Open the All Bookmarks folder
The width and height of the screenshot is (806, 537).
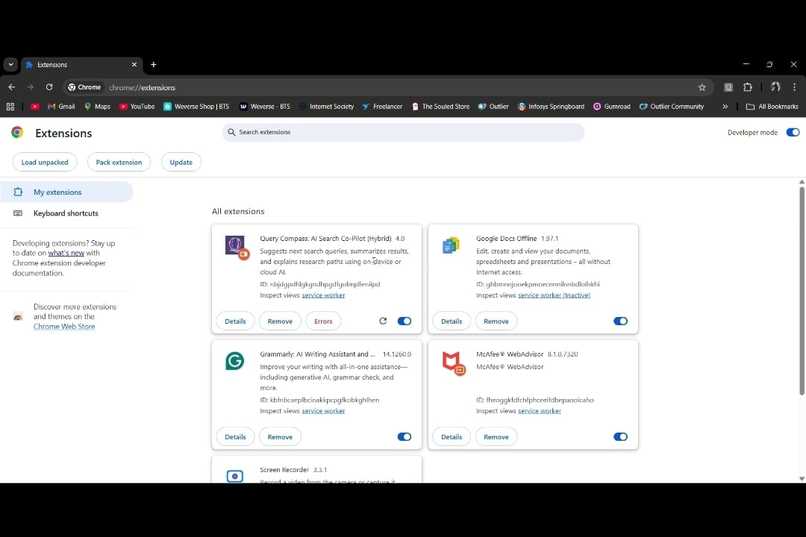pyautogui.click(x=772, y=106)
